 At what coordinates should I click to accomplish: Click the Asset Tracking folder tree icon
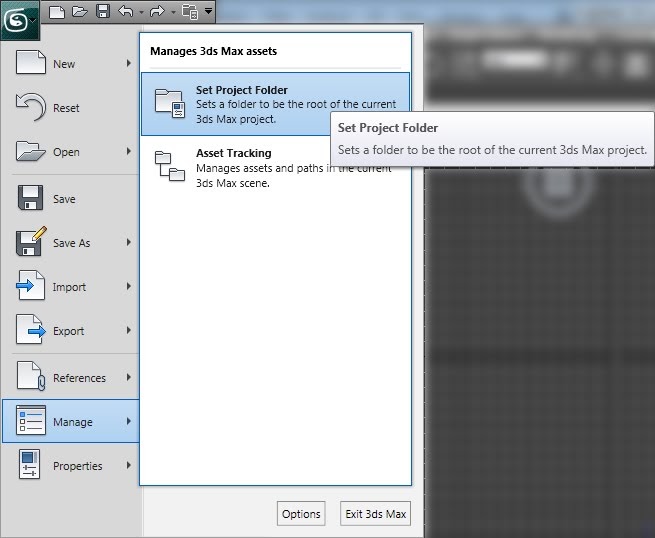[170, 166]
